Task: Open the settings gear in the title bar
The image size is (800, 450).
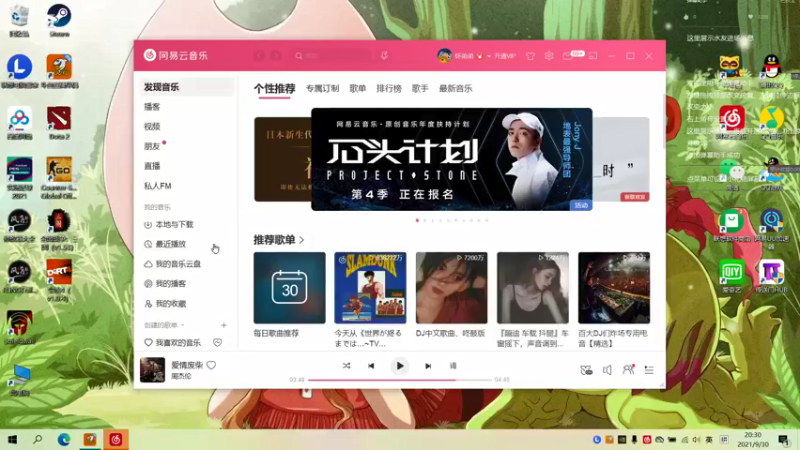Action: pyautogui.click(x=549, y=56)
